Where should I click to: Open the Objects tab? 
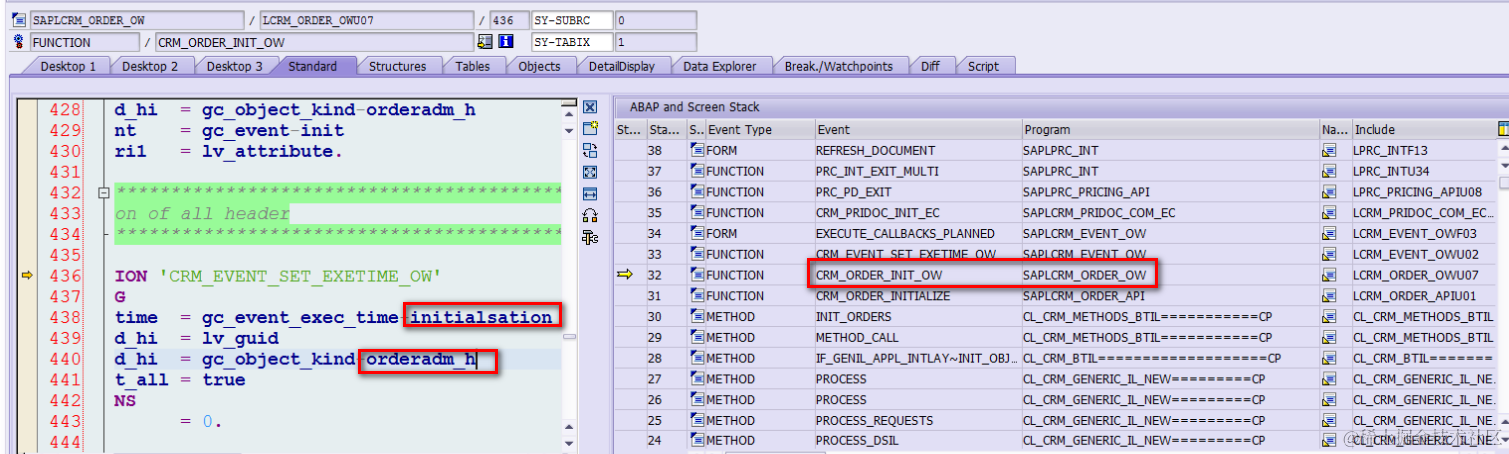click(x=538, y=66)
